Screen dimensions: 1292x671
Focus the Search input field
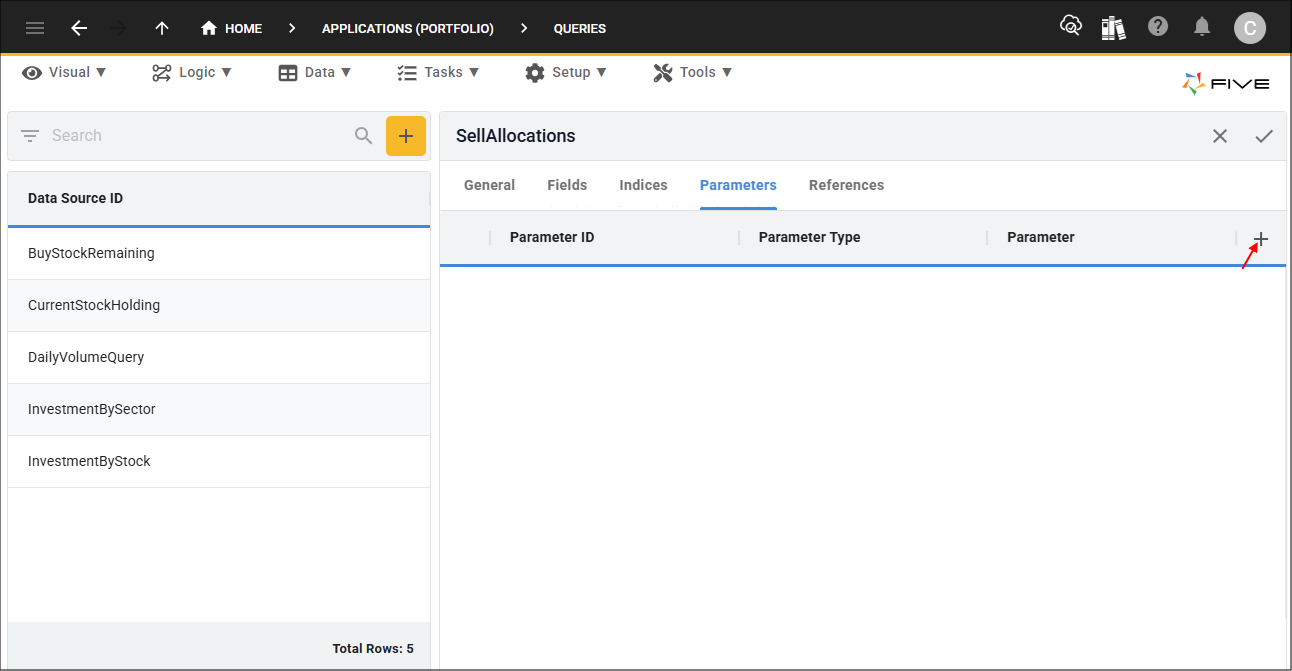pos(198,135)
